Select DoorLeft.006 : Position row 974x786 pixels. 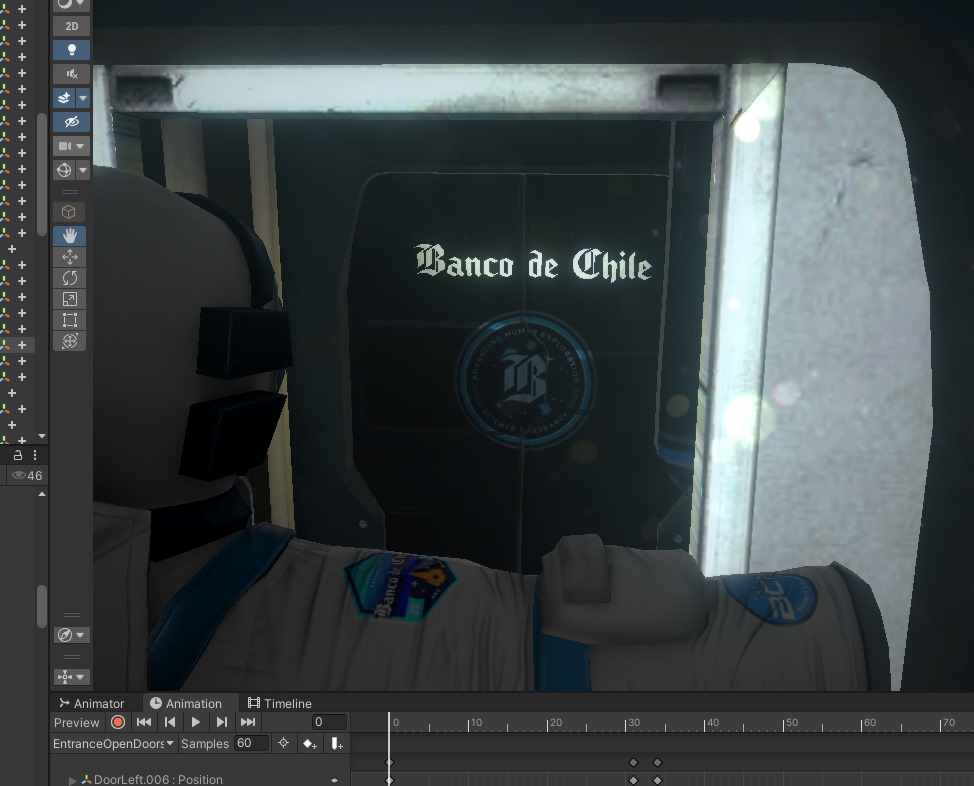tap(200, 780)
